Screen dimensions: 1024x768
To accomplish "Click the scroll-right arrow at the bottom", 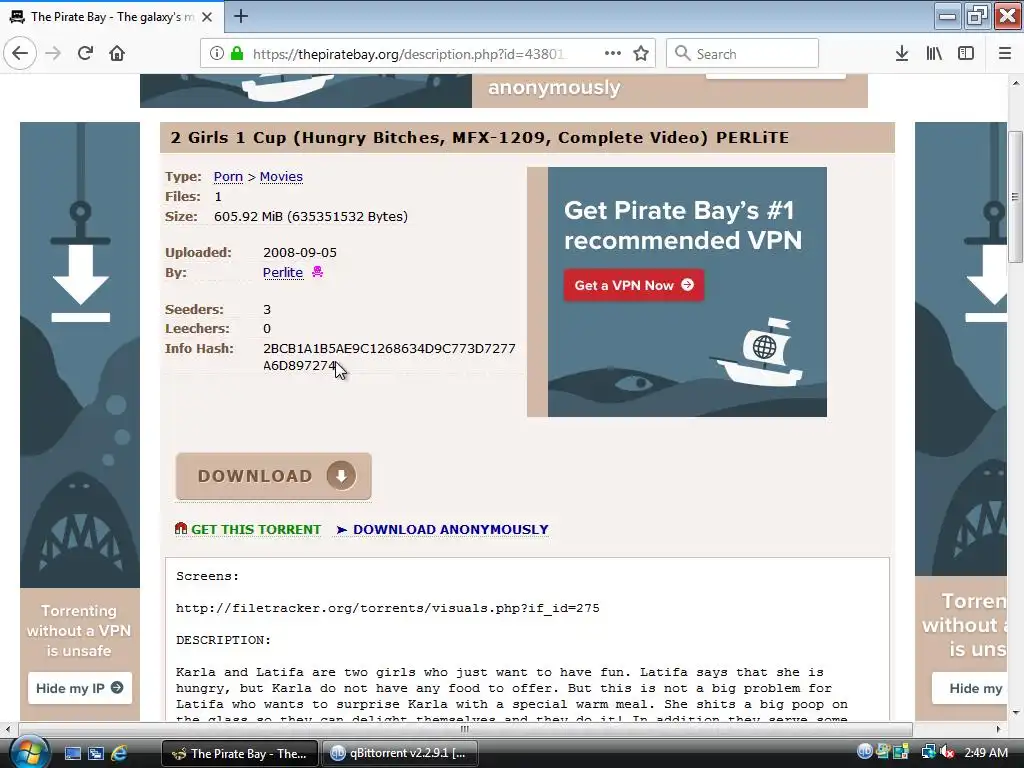I will click(998, 729).
